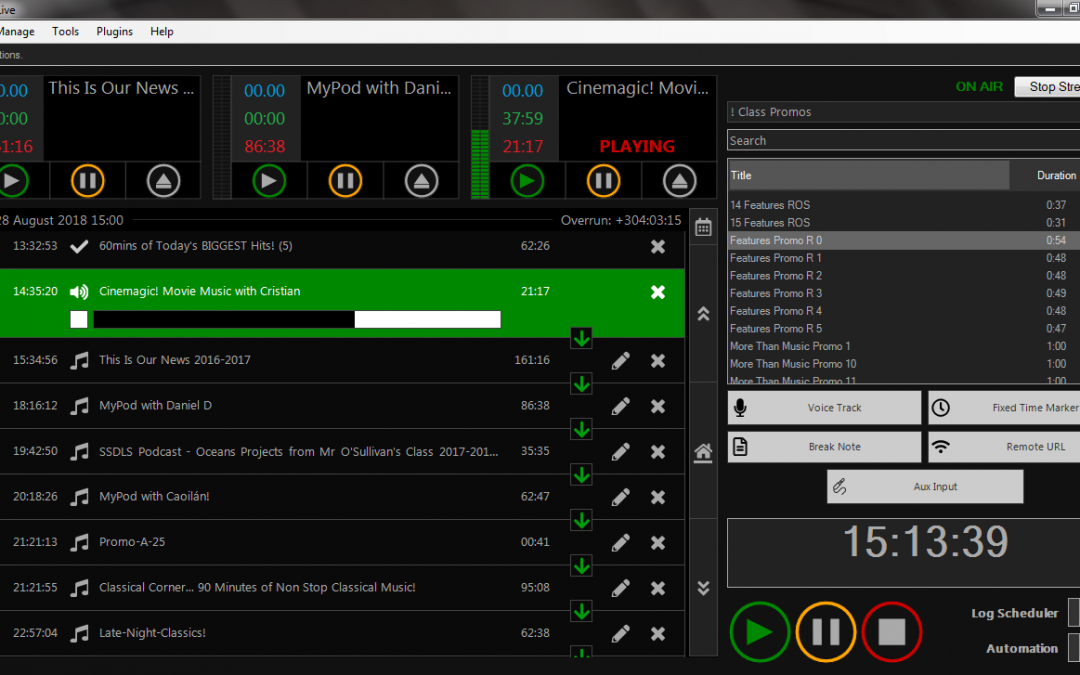Click the white square in the playing row
Viewport: 1080px width, 675px height.
click(79, 319)
